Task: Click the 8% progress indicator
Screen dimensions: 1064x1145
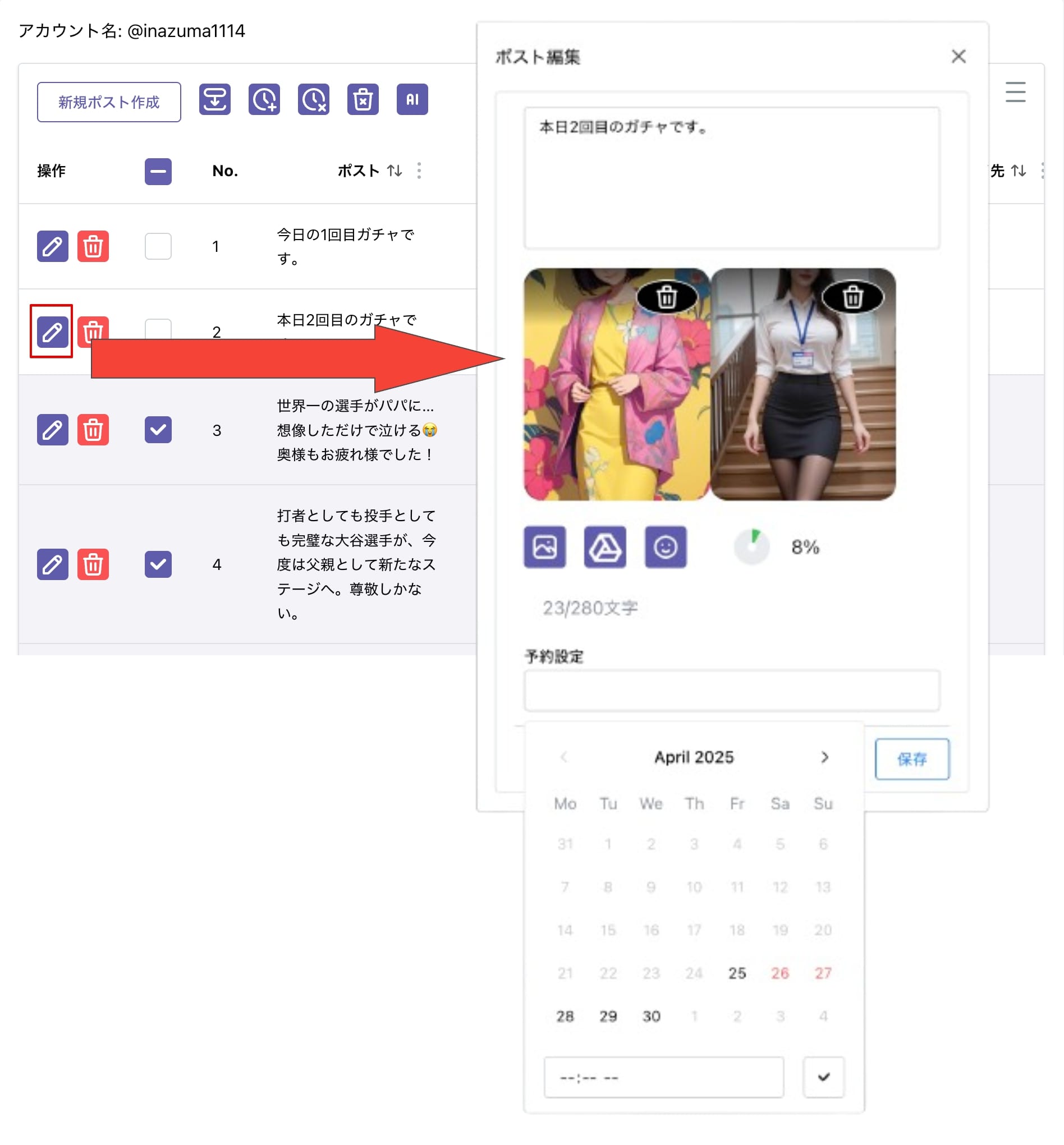Action: 751,546
